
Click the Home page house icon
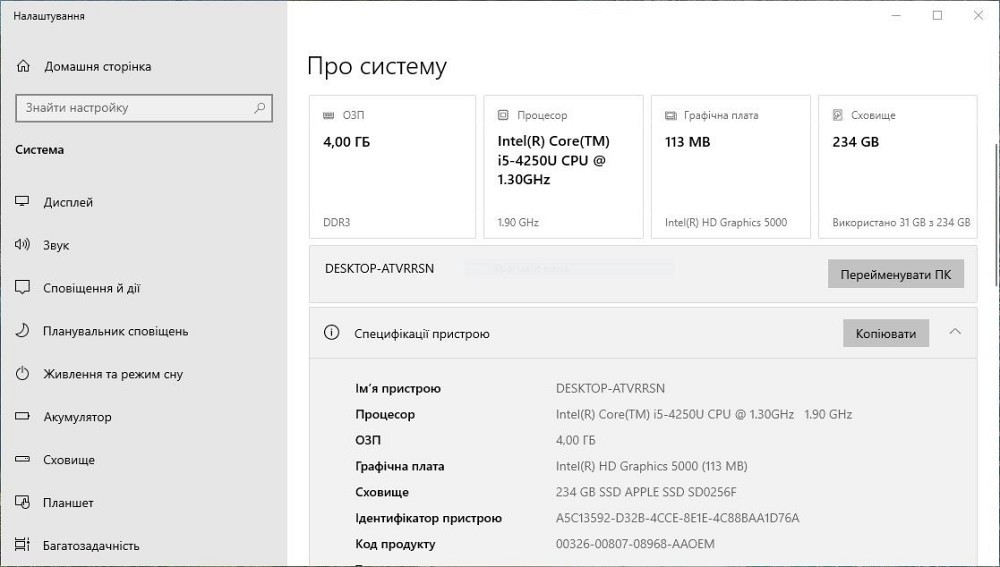23,66
